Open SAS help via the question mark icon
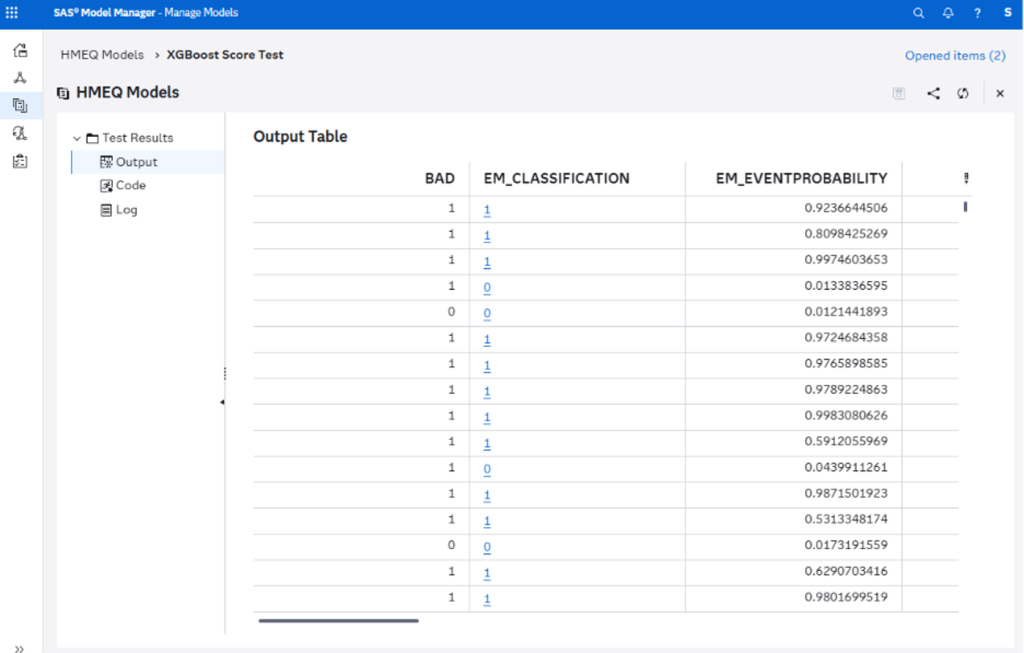1024x653 pixels. [977, 13]
